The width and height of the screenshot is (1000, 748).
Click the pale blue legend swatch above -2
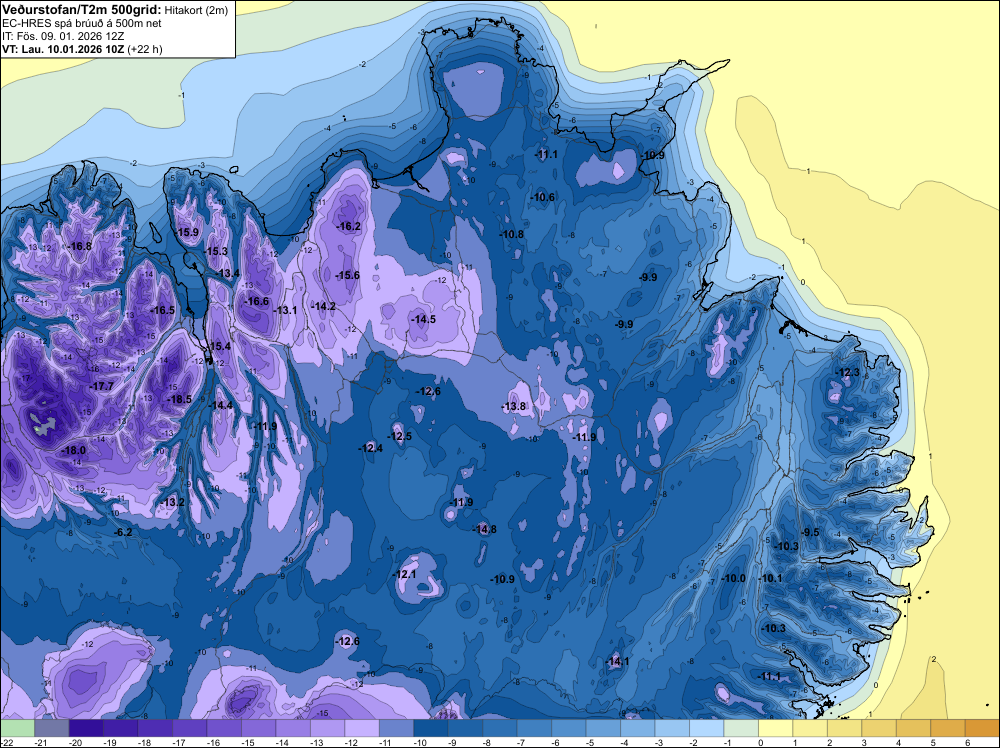pos(707,728)
